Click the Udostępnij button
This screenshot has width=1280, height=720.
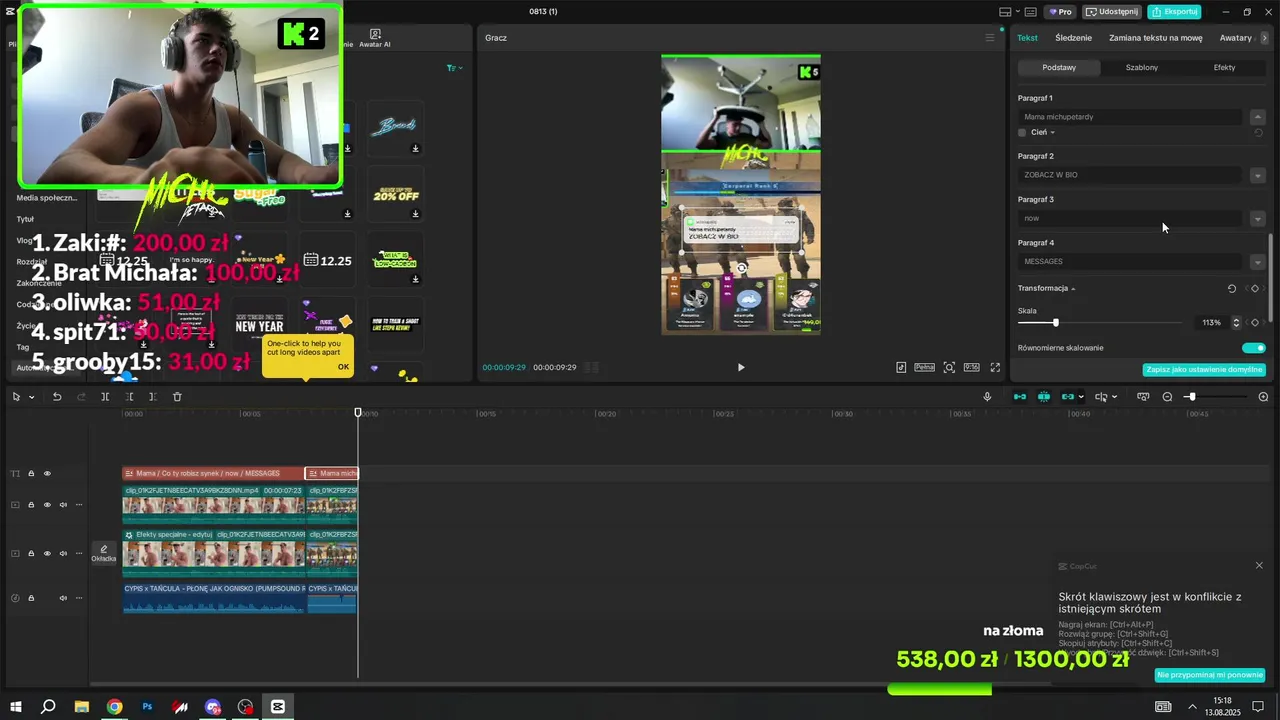[1112, 12]
